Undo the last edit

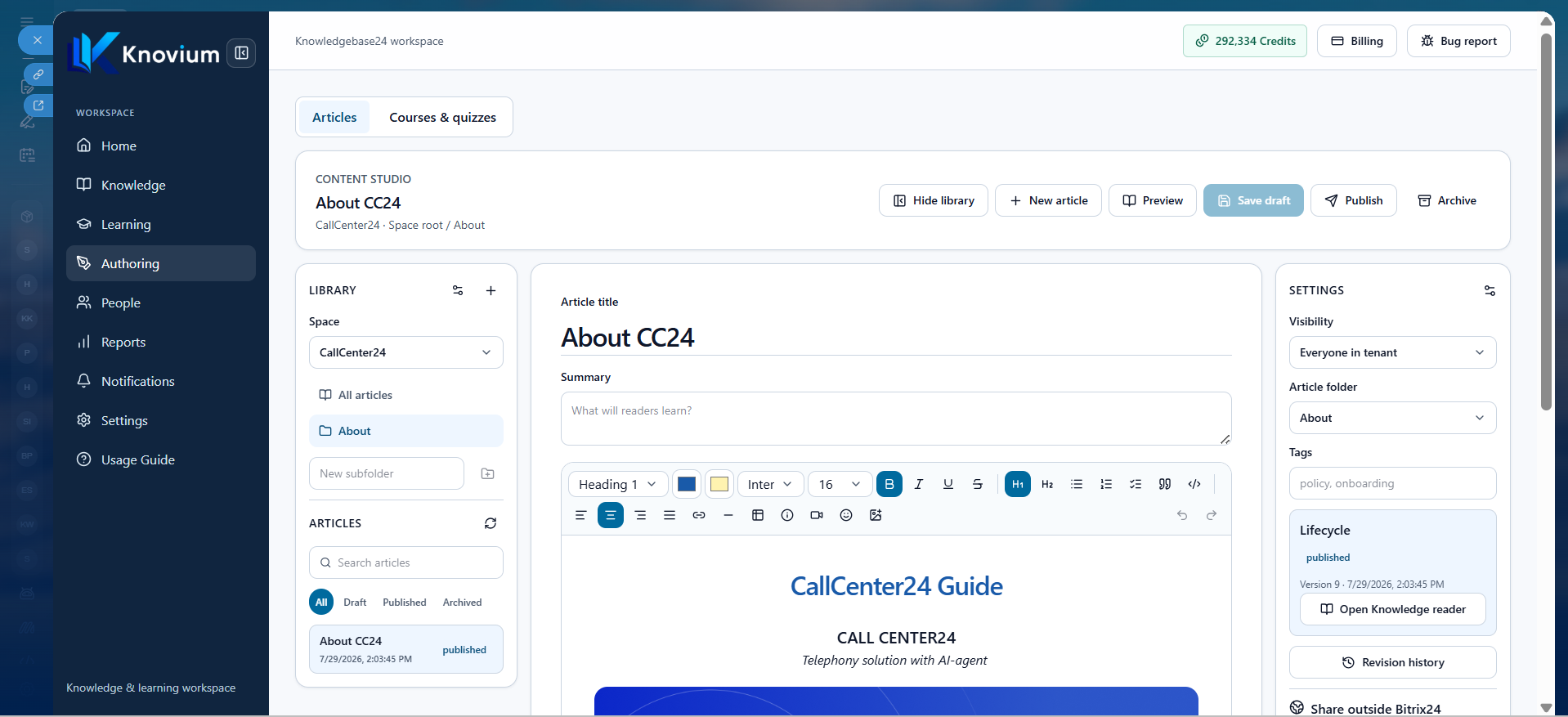pyautogui.click(x=1182, y=515)
